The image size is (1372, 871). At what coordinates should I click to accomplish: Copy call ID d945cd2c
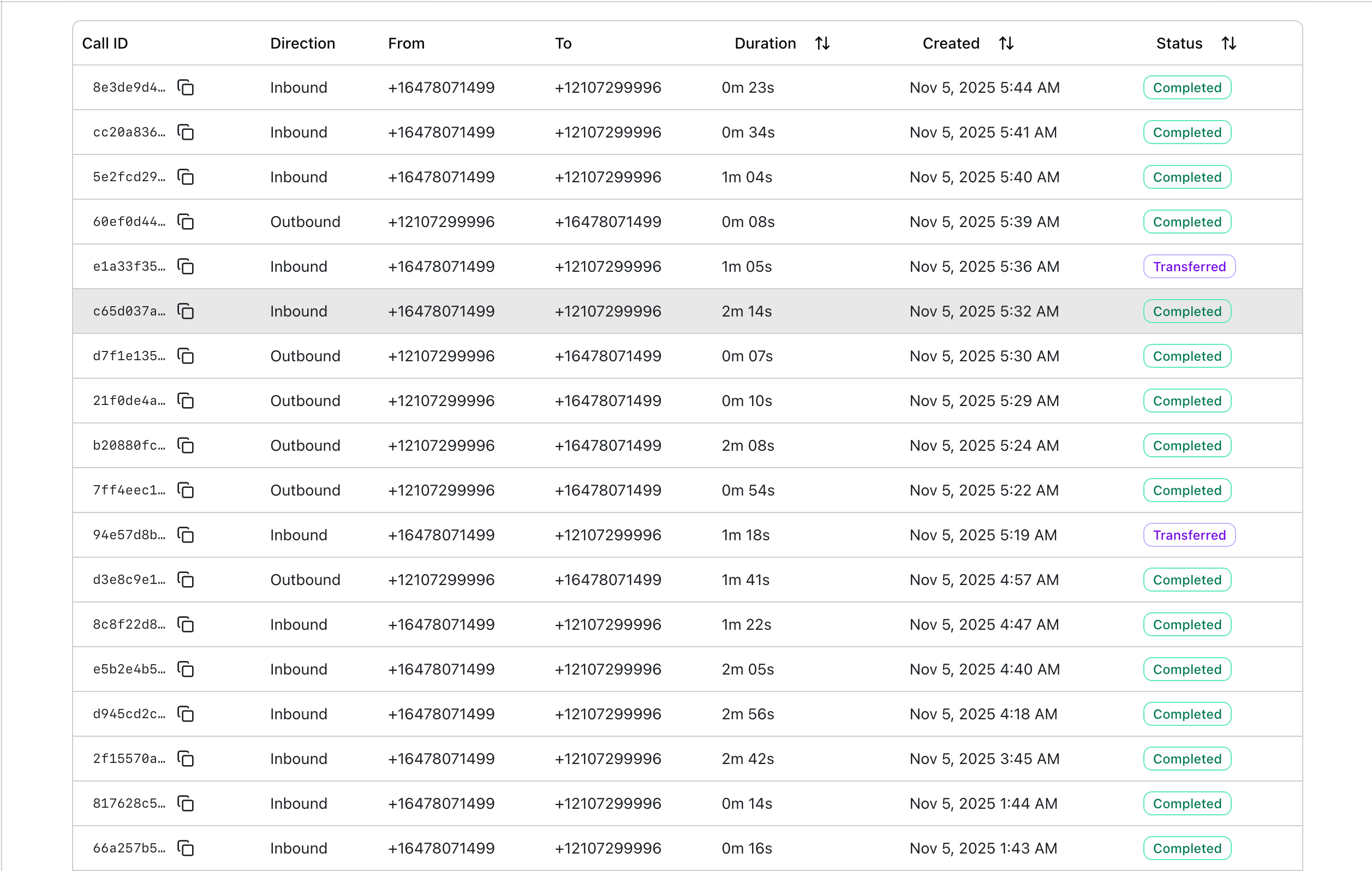(186, 714)
